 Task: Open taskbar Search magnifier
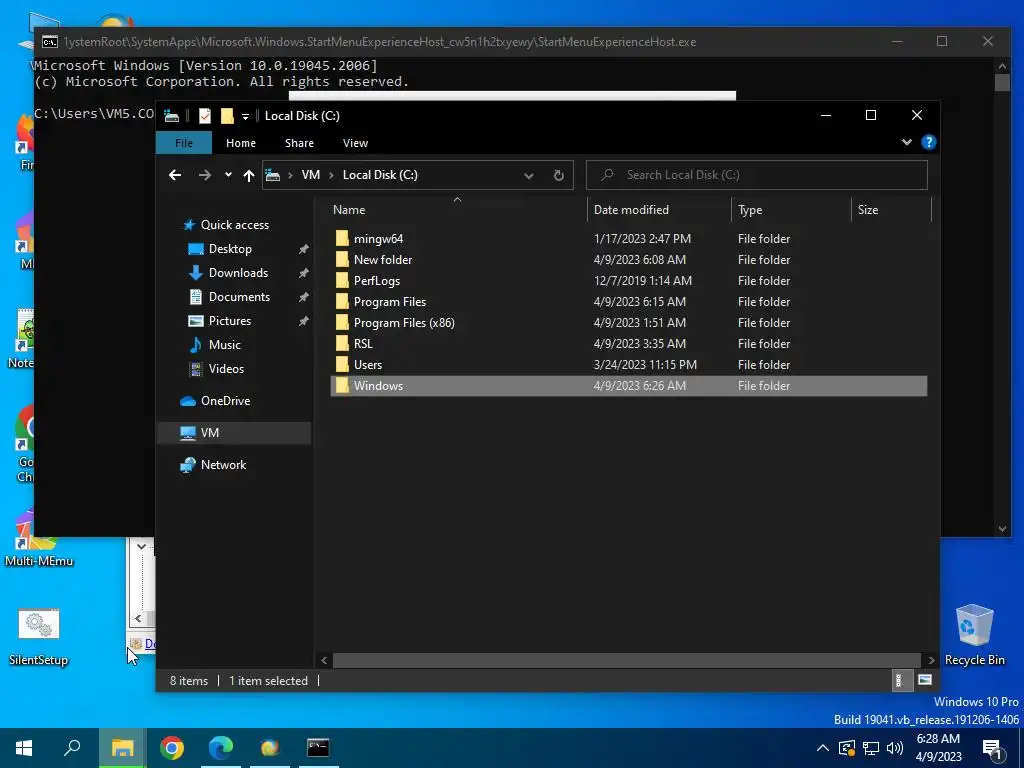[x=72, y=748]
